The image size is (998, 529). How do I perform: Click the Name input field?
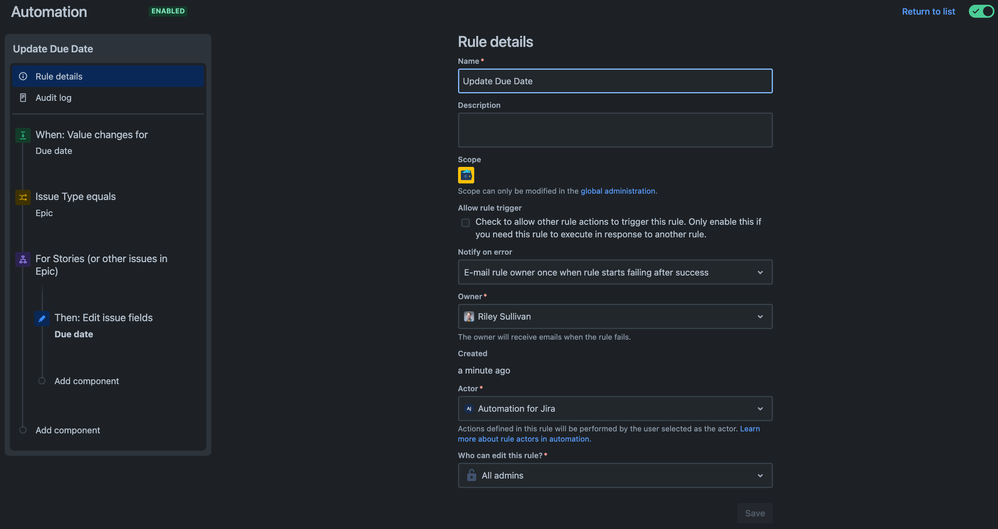pos(615,81)
